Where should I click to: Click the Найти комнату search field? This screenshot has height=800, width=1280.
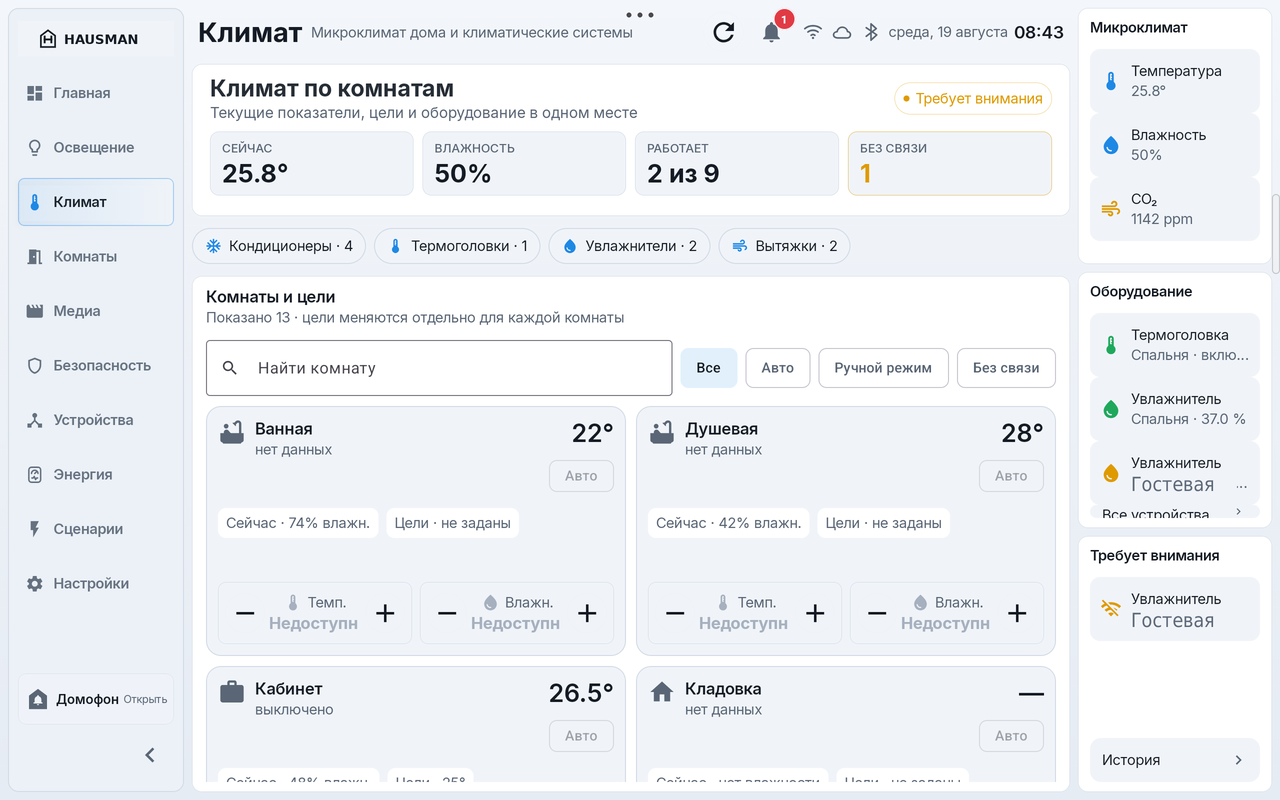point(439,368)
